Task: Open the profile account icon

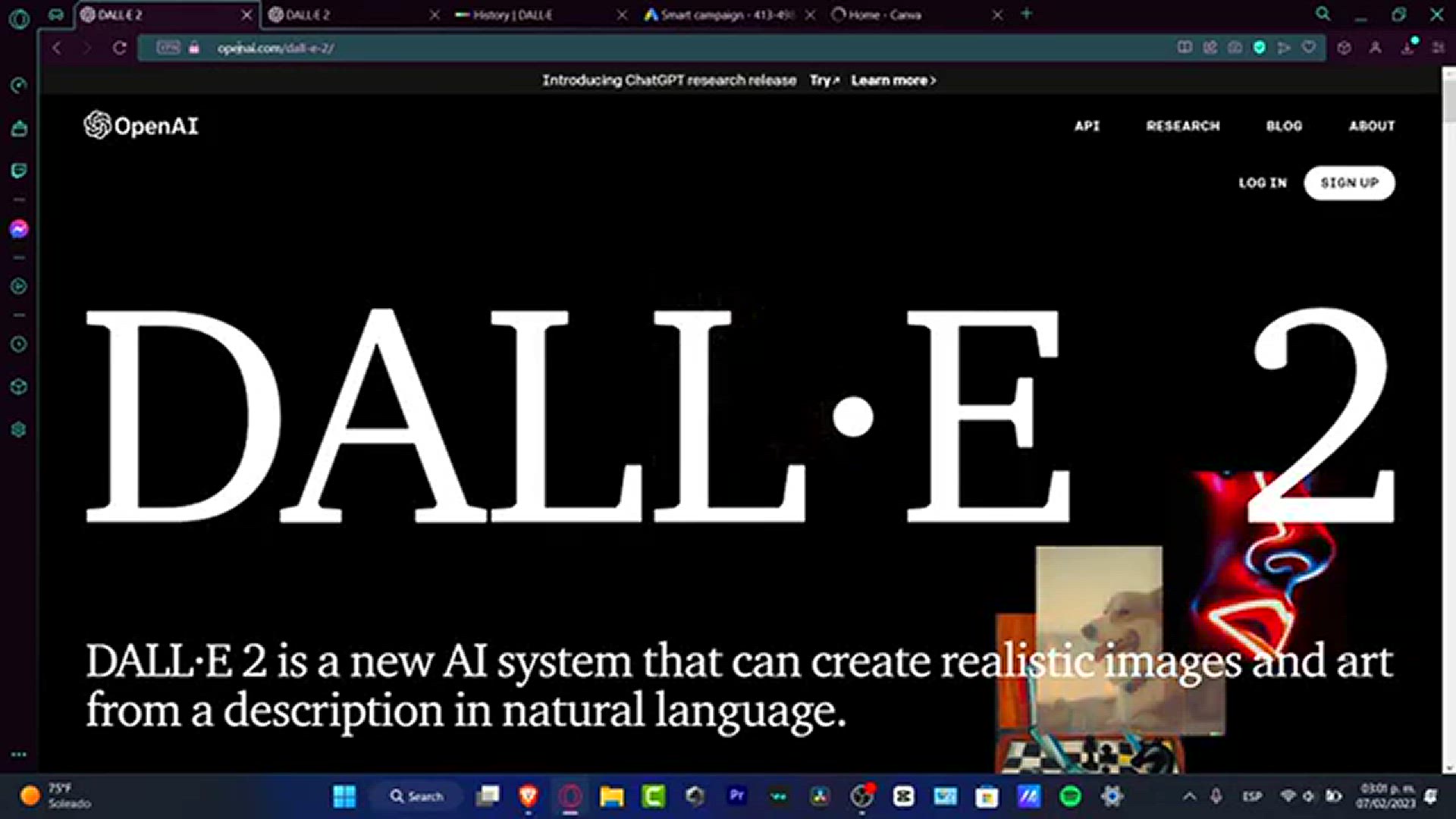Action: (1376, 48)
